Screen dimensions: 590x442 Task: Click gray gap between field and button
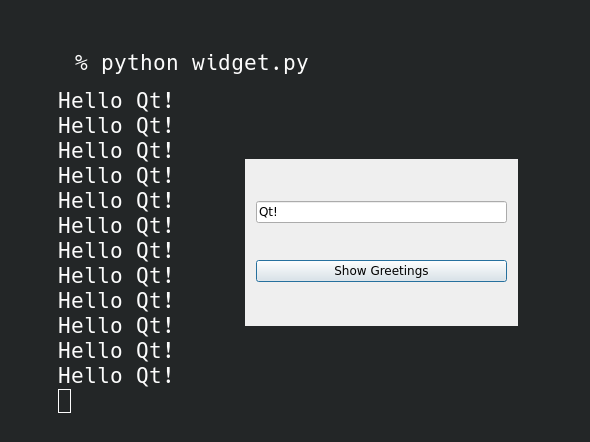tap(381, 242)
